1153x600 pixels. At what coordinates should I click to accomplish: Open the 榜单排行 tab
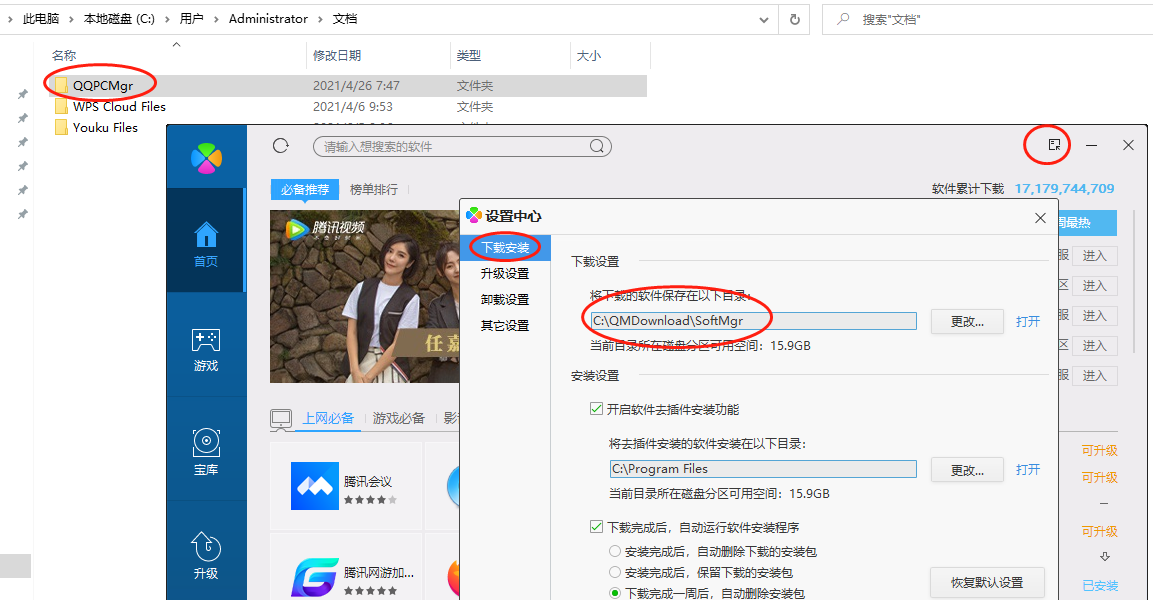[374, 190]
